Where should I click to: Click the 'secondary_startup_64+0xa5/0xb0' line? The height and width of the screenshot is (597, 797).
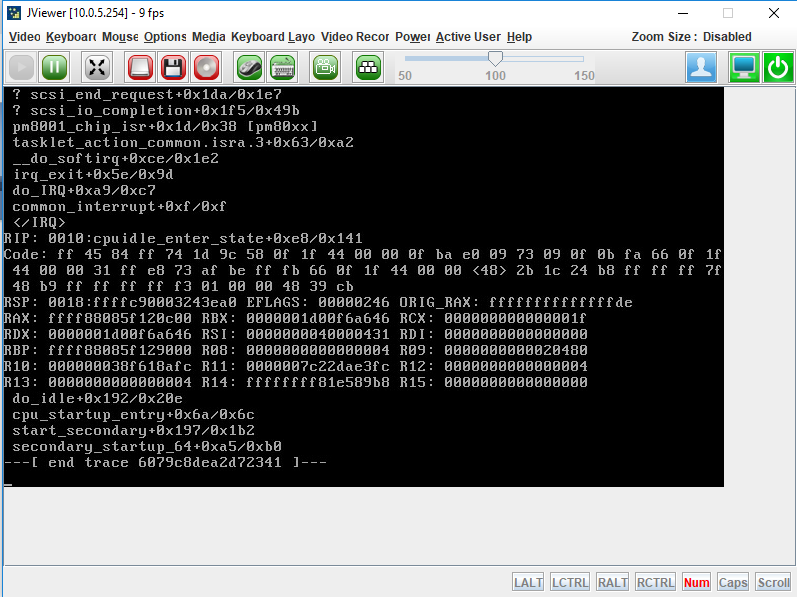[x=147, y=447]
